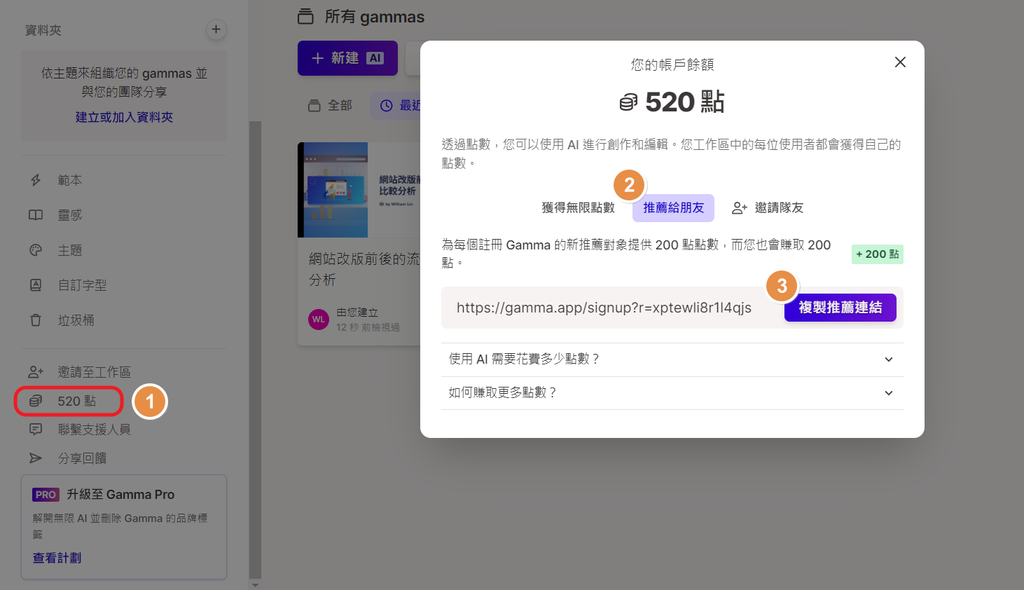Open the 網站改版 gamma thumbnail
The width and height of the screenshot is (1024, 590).
tap(359, 190)
